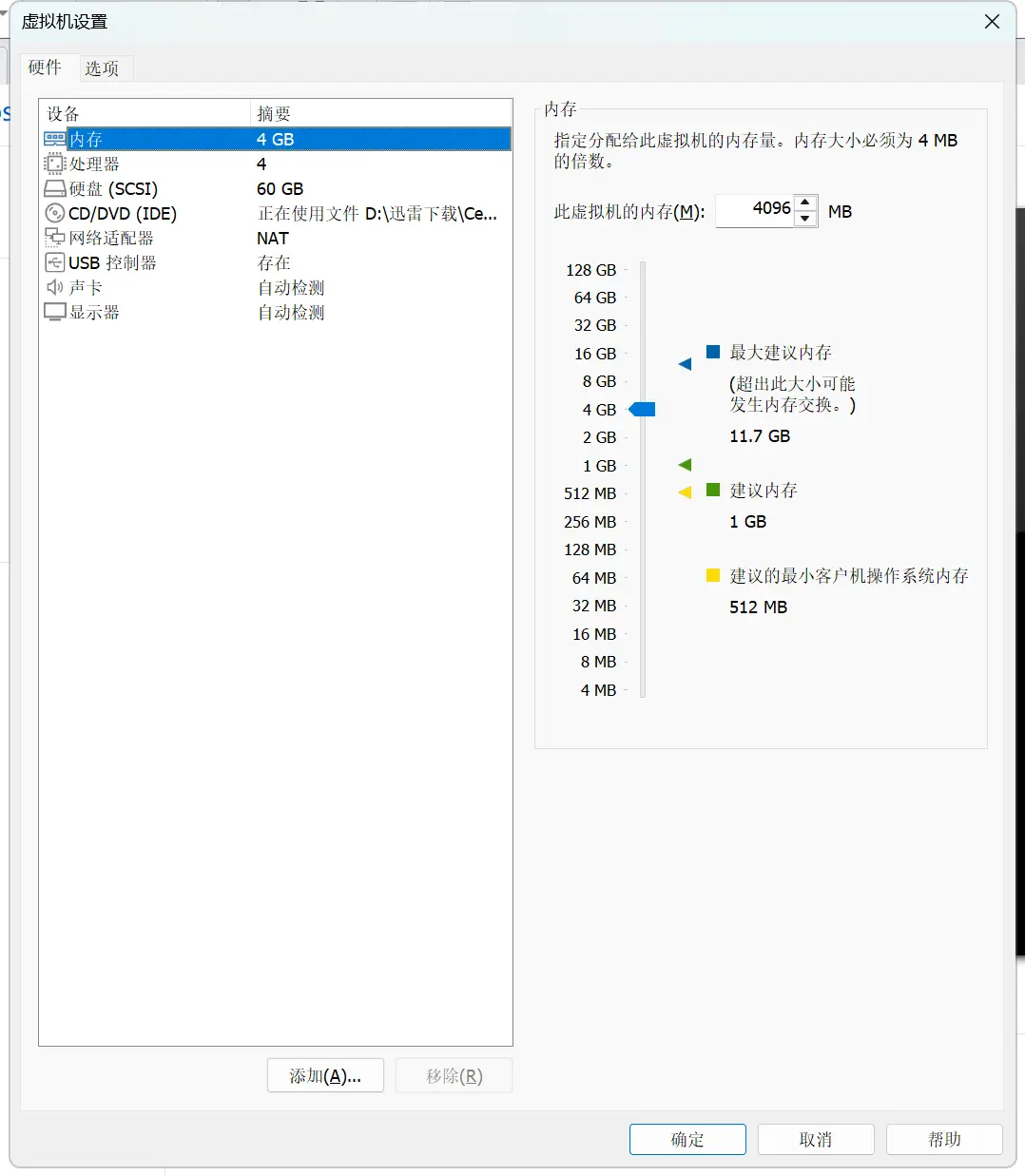The width and height of the screenshot is (1025, 1176).
Task: Click the green recommended memory triangle marker
Action: tap(685, 465)
